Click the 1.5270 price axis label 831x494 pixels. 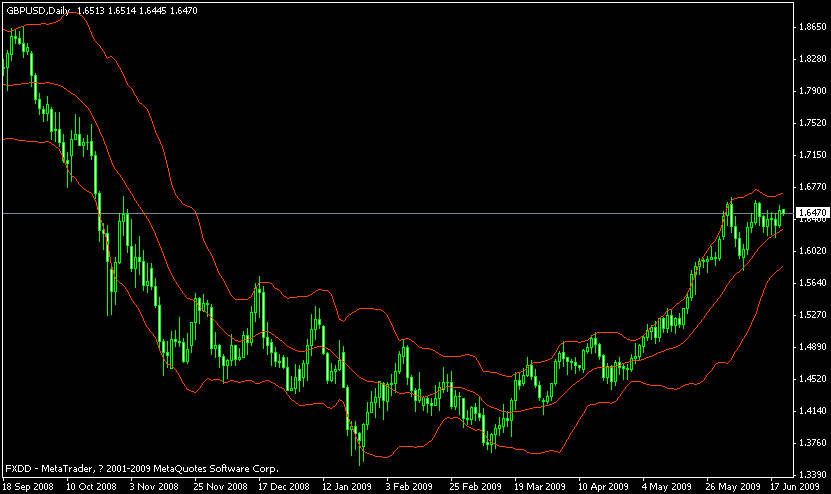pos(812,315)
